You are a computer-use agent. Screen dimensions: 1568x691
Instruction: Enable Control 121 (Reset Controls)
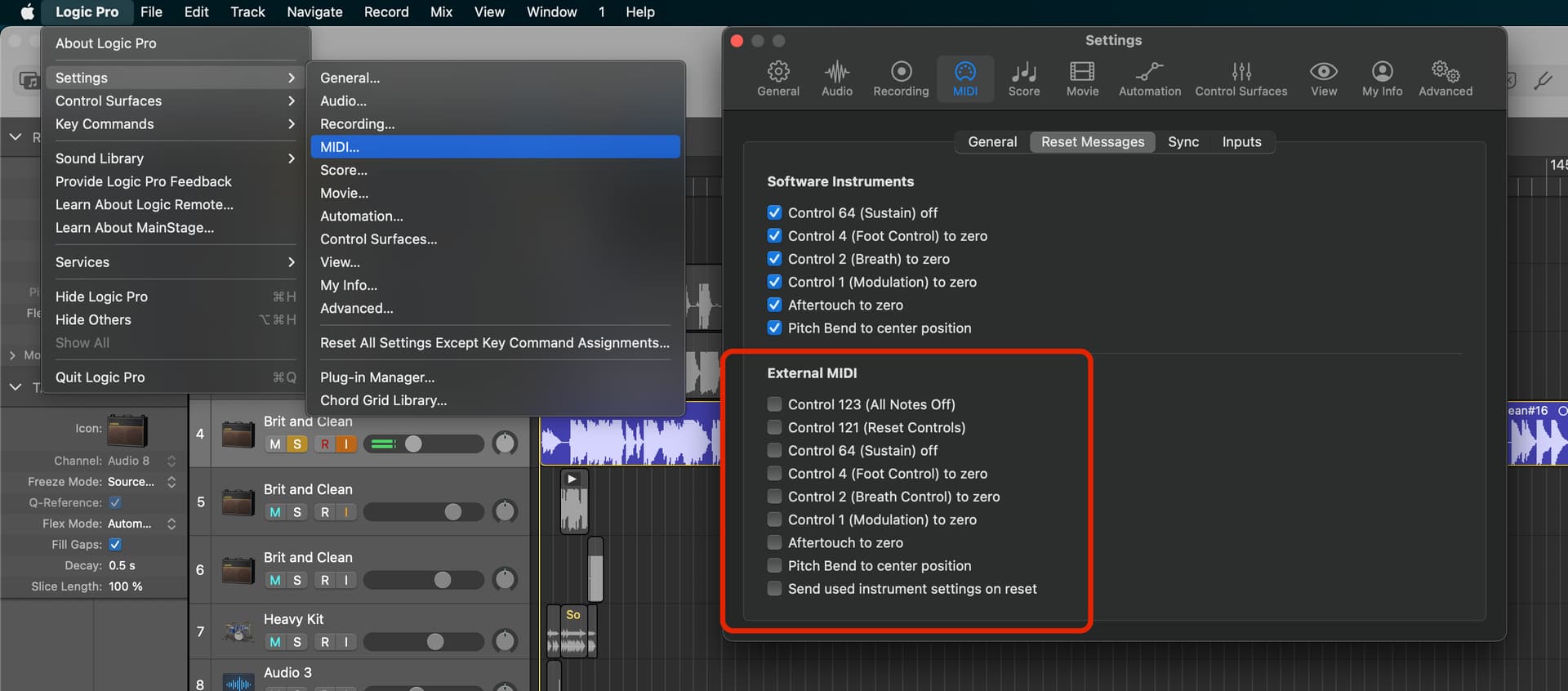(x=774, y=427)
